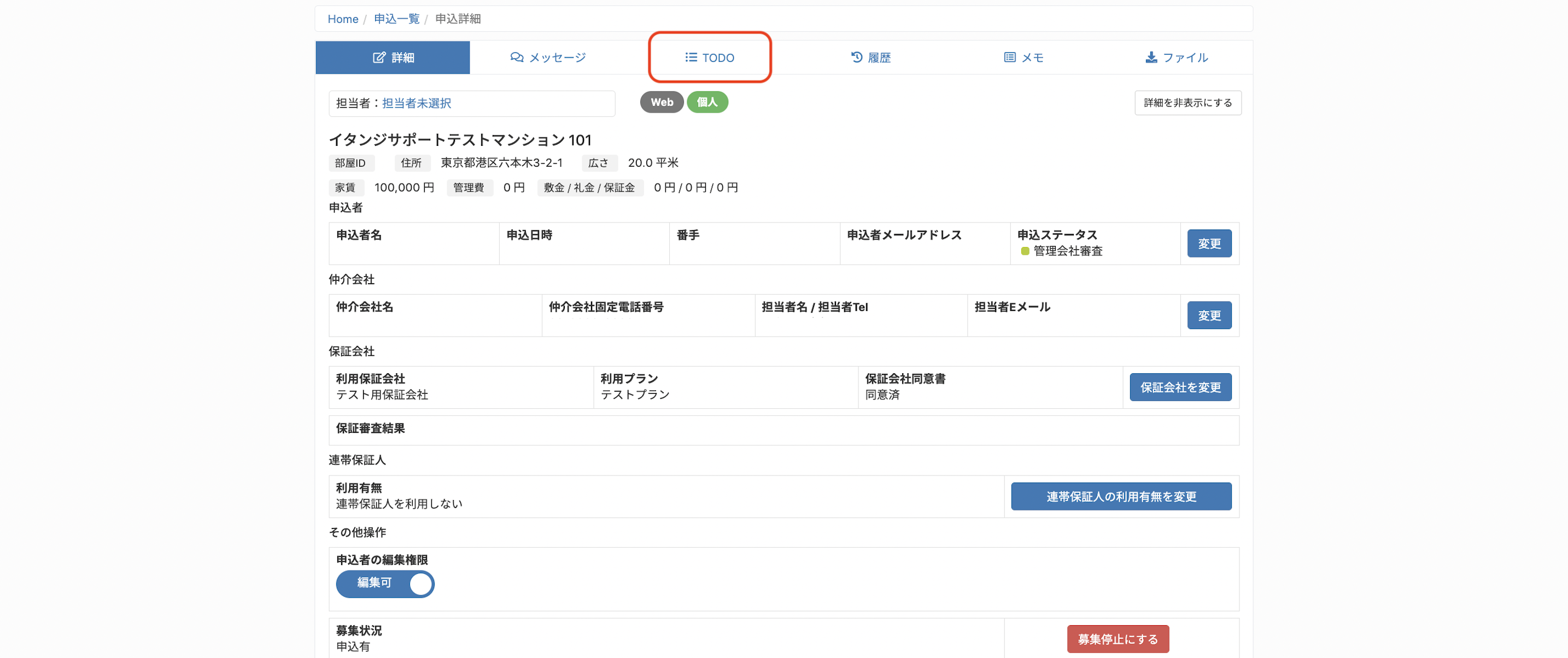Click the green 個人 badge
Screen dimensions: 1568x658
(x=707, y=102)
